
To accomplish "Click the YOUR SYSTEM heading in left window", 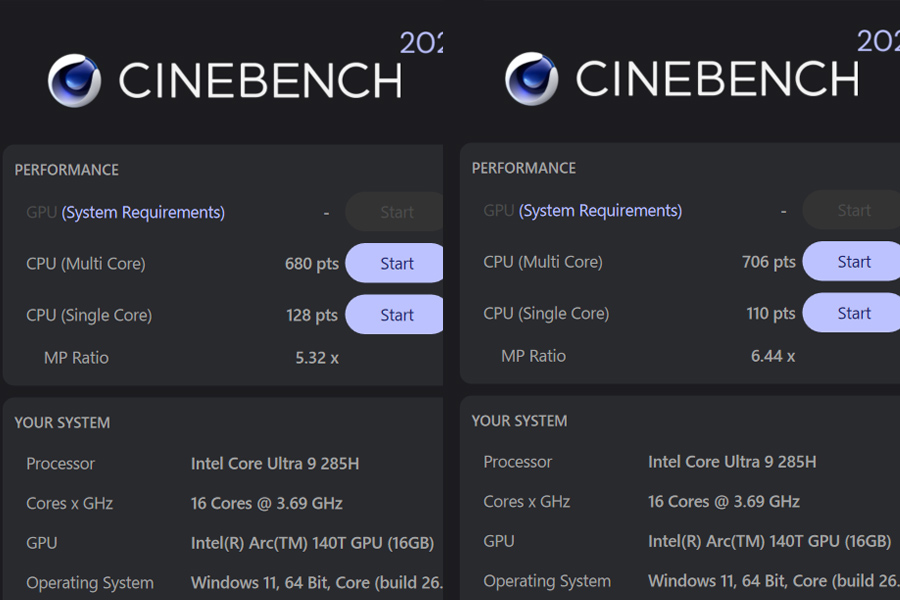I will pos(62,423).
